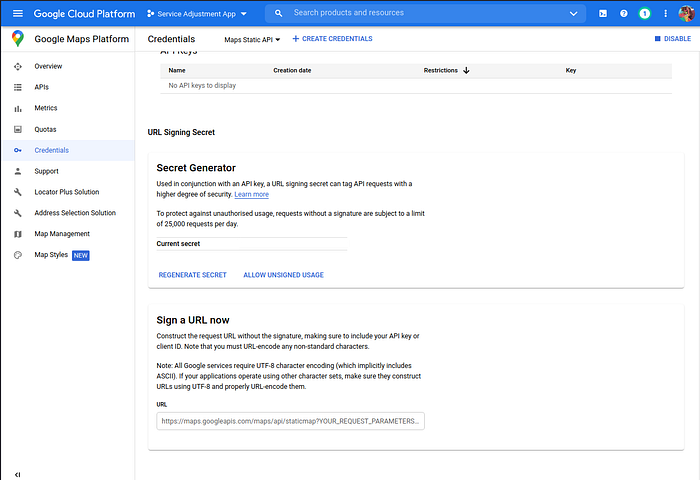Click the project hexagon icon beside Service Adjustment App
Viewport: 700px width, 480px height.
click(150, 14)
